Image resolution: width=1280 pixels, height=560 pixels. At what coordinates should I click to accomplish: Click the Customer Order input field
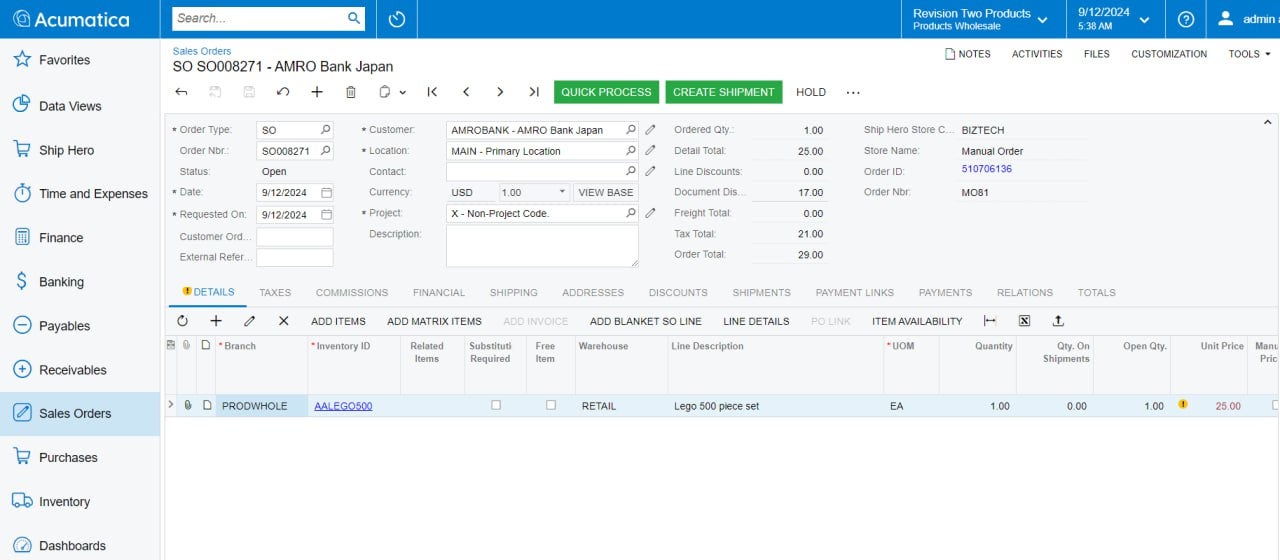pyautogui.click(x=295, y=237)
